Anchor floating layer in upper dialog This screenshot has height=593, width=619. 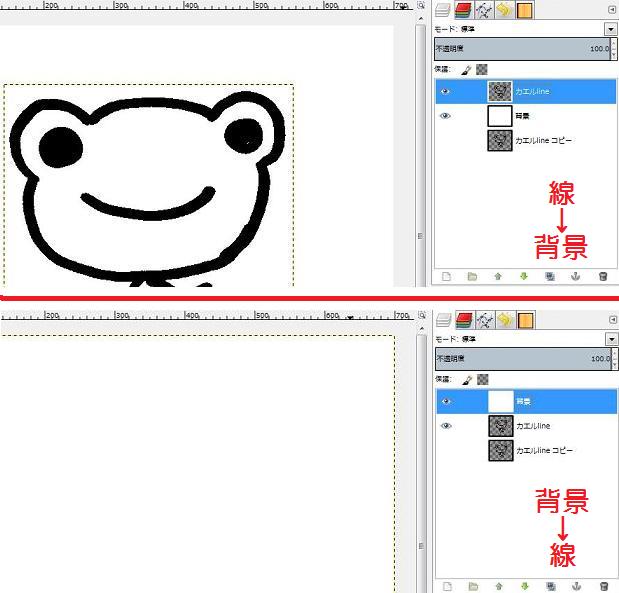point(576,276)
